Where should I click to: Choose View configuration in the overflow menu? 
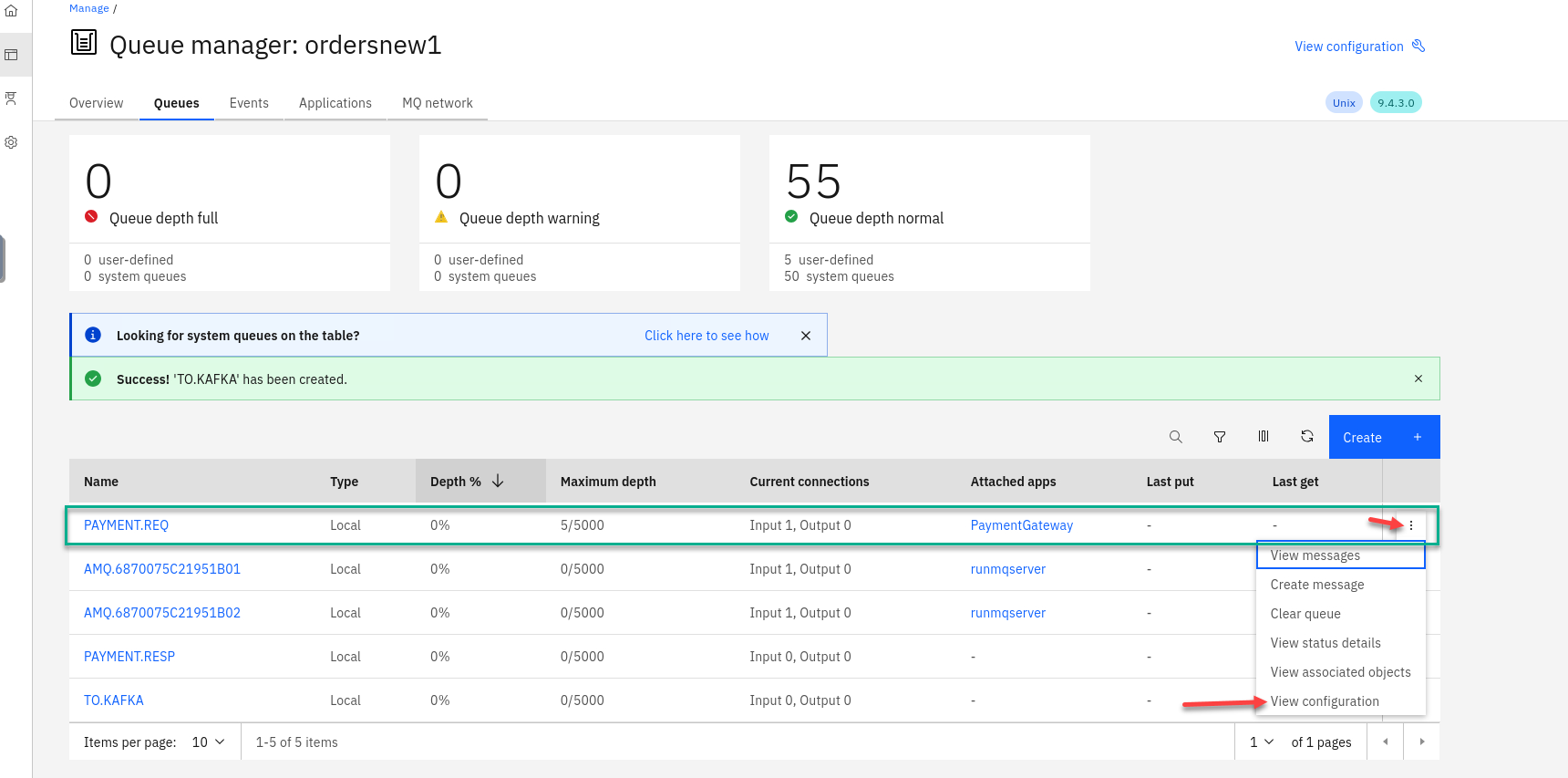pos(1324,701)
